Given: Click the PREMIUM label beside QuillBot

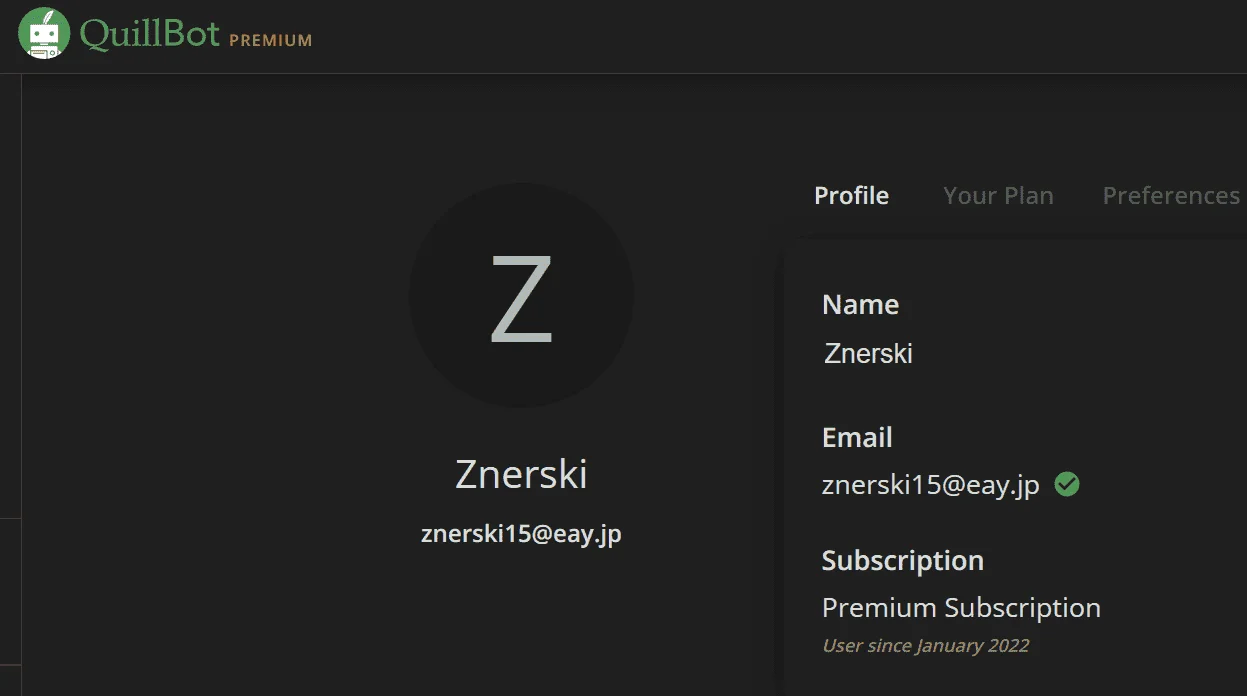Looking at the screenshot, I should pyautogui.click(x=270, y=41).
